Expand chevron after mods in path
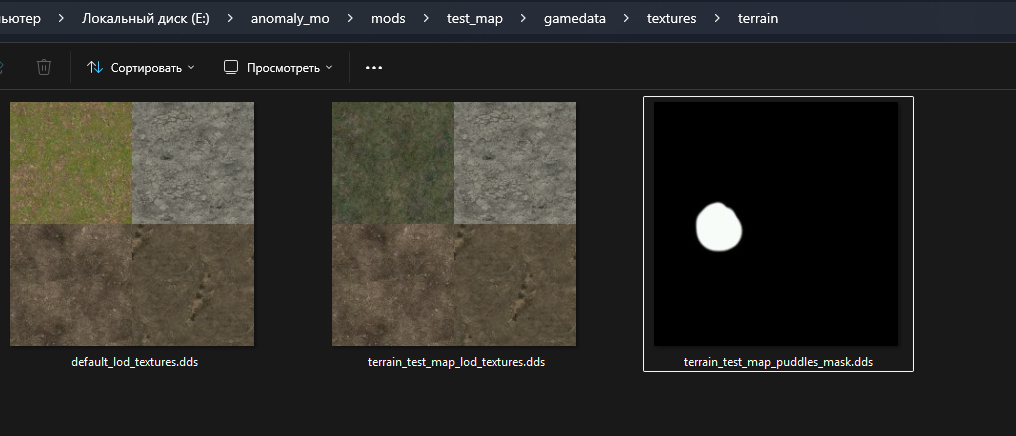 (426, 19)
